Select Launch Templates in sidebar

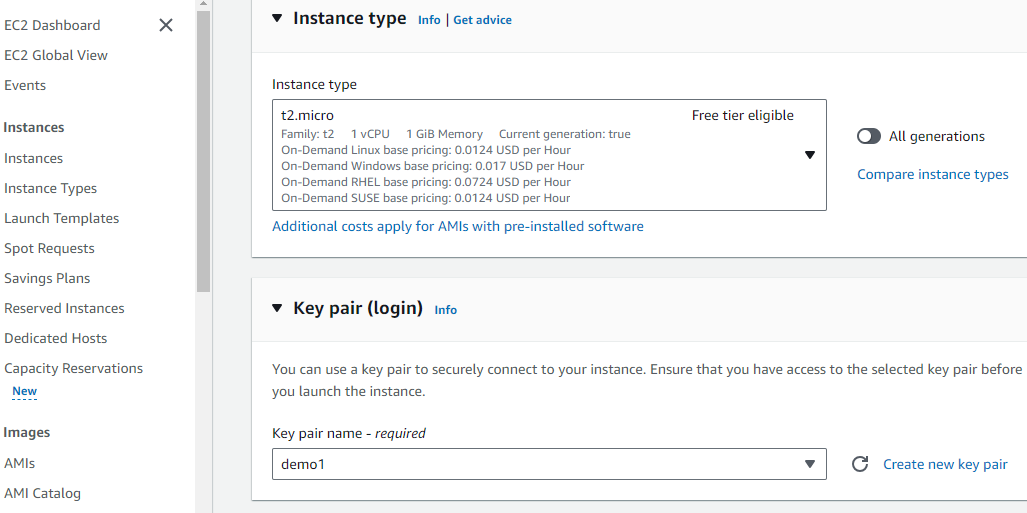pyautogui.click(x=61, y=218)
